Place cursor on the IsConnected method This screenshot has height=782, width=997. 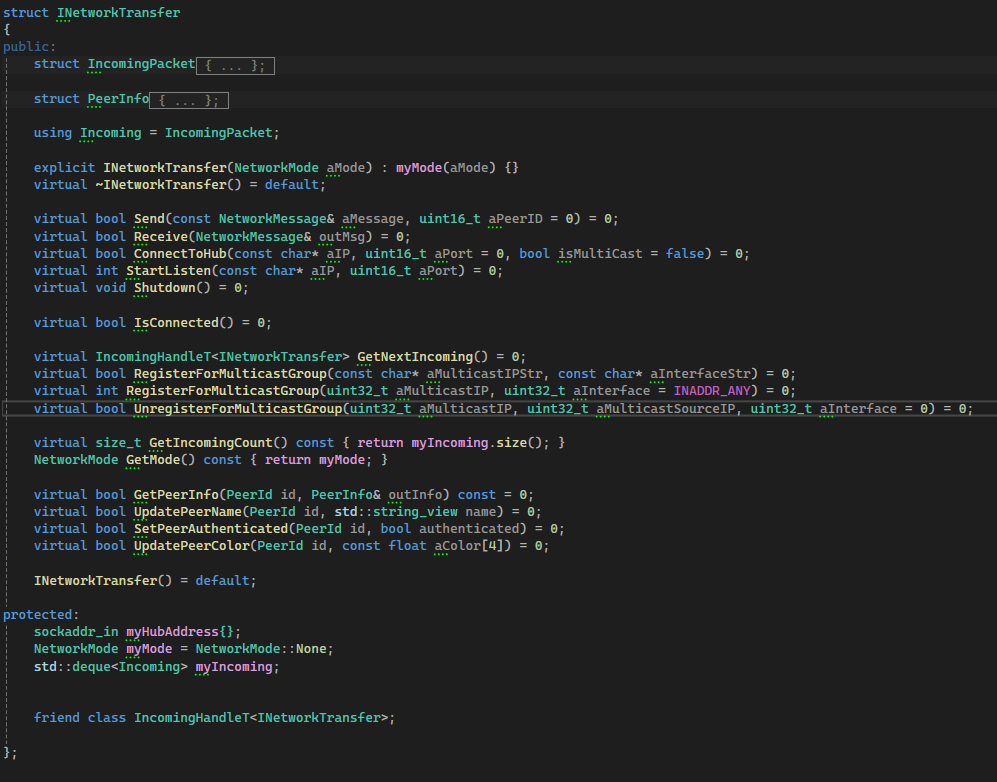[176, 322]
